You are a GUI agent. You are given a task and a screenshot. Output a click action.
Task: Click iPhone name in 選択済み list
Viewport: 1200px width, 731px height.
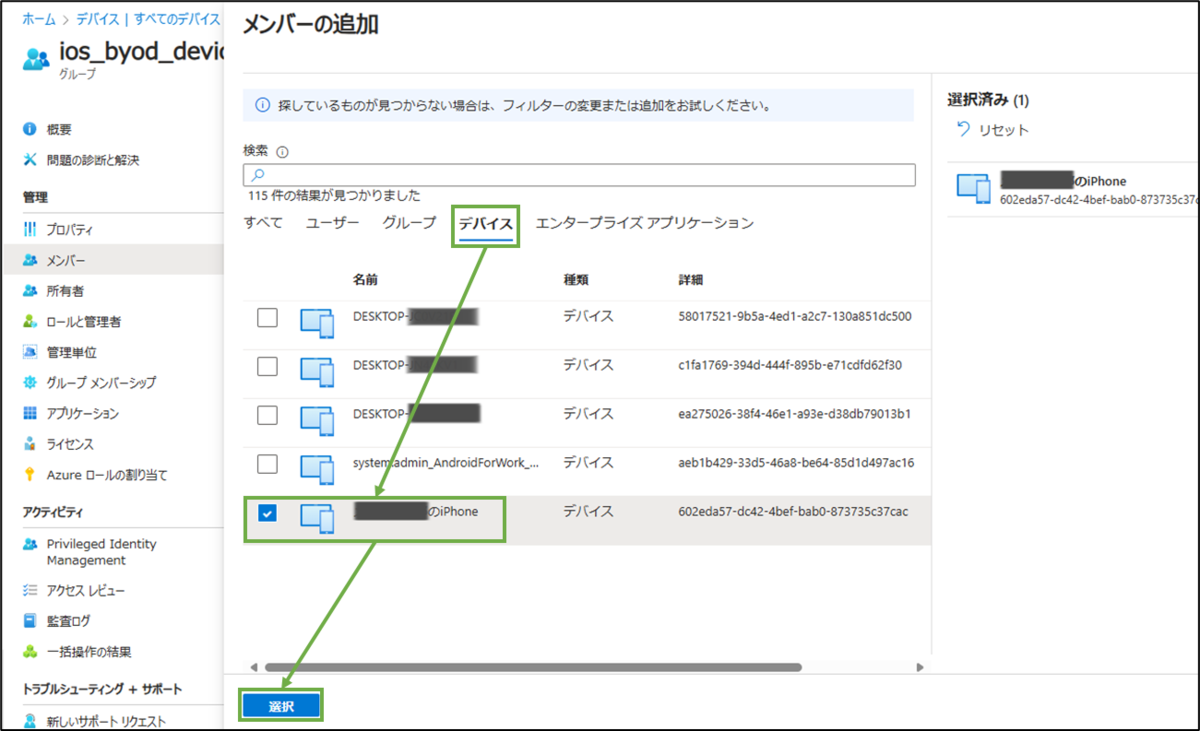point(1063,181)
